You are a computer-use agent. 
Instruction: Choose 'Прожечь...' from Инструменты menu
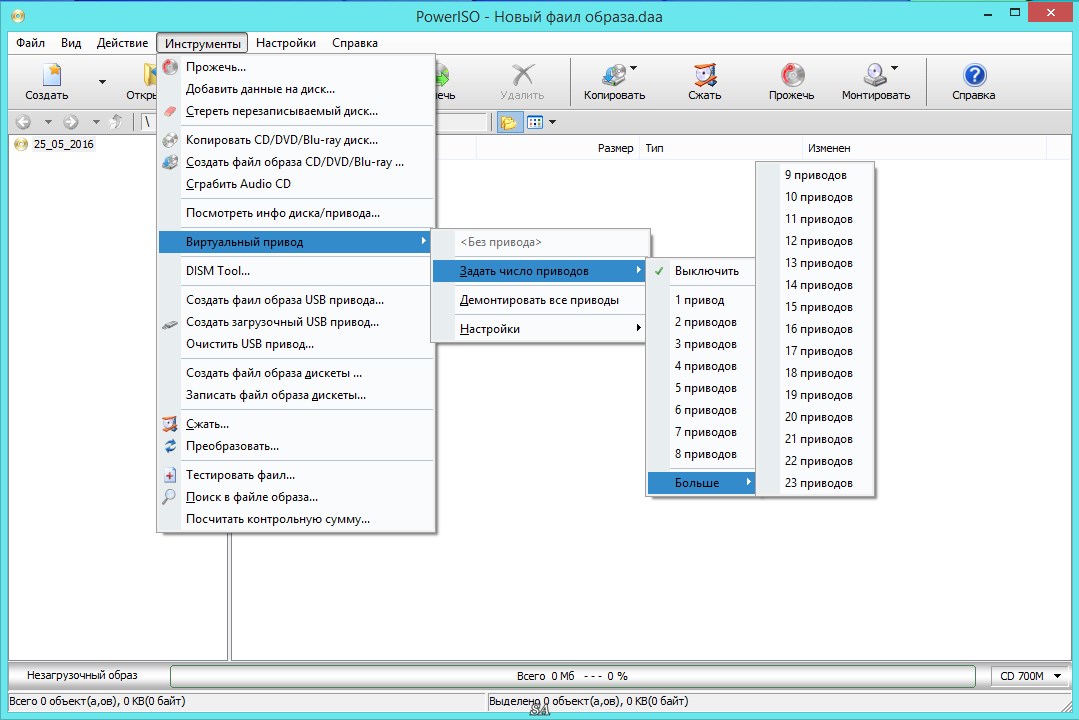297,67
